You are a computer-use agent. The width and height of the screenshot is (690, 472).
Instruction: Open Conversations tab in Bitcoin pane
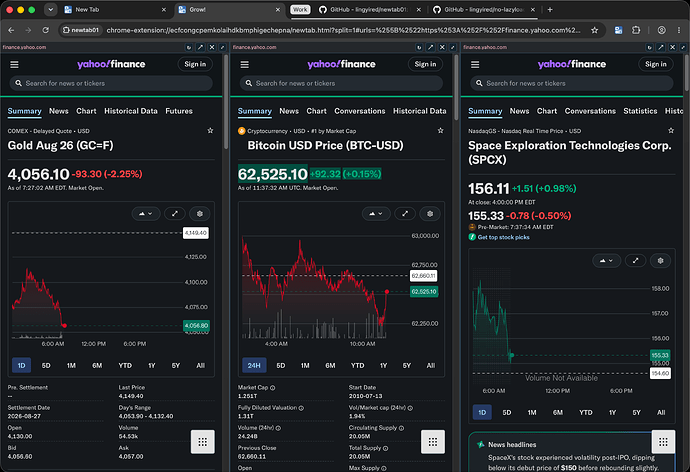point(360,111)
